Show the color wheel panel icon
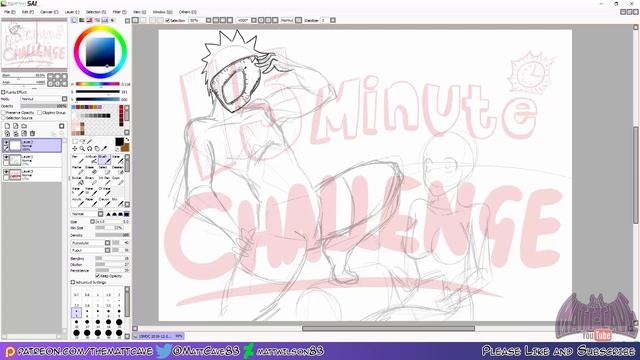This screenshot has height=360, width=640. pos(74,20)
